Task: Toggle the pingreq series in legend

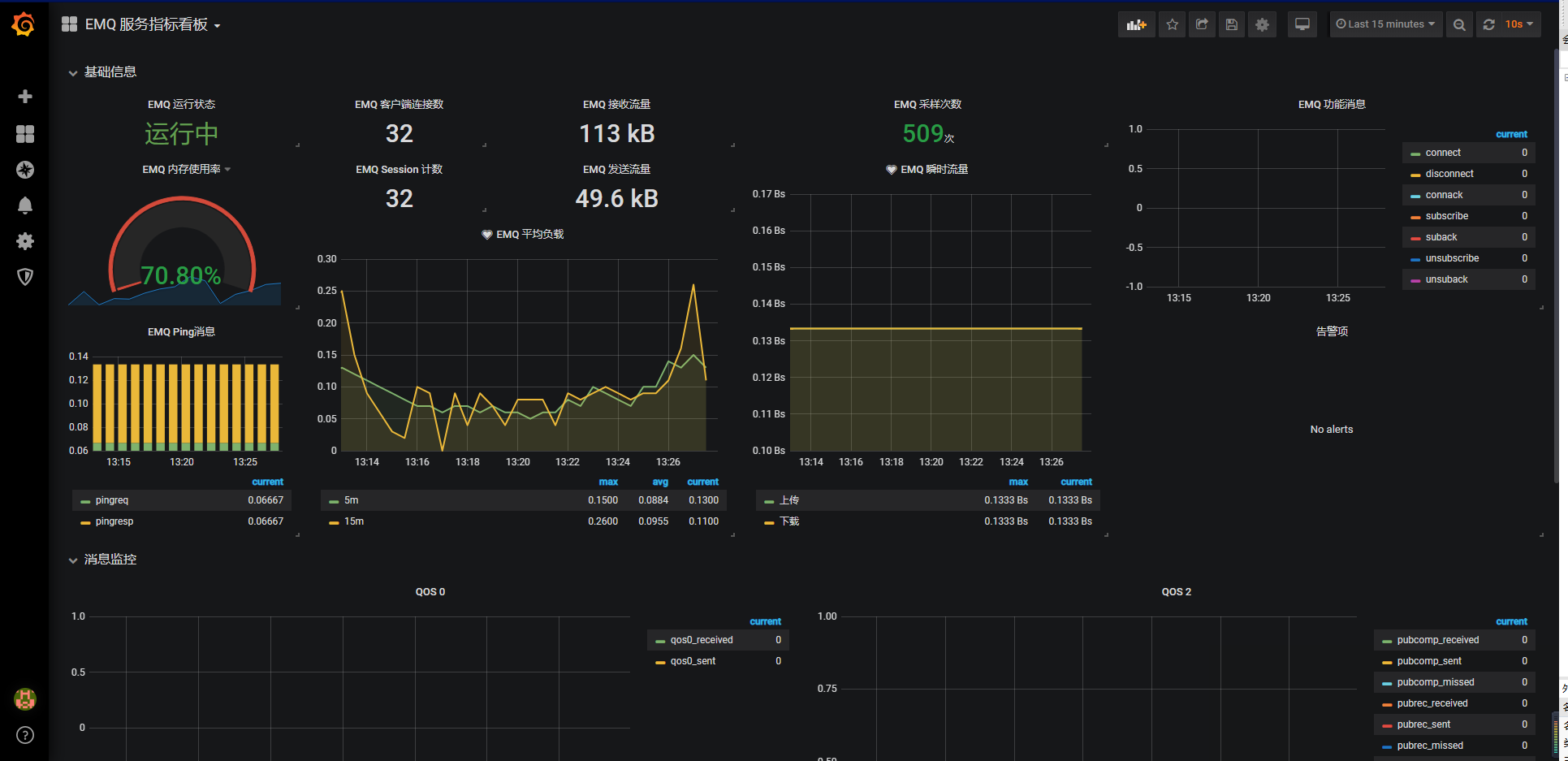Action: (x=112, y=500)
